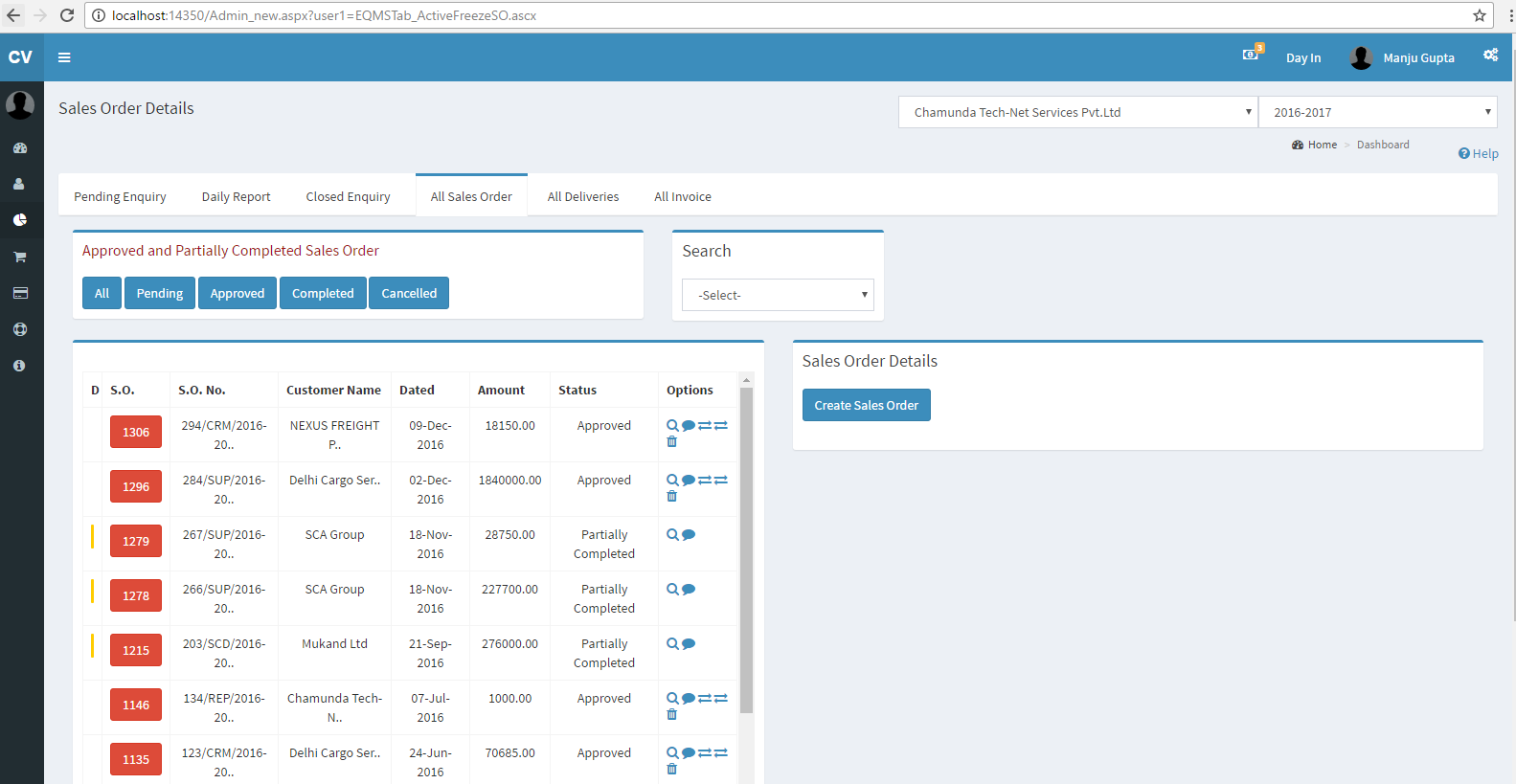View details of order 1278 via magnifier
This screenshot has width=1516, height=784.
pyautogui.click(x=672, y=589)
